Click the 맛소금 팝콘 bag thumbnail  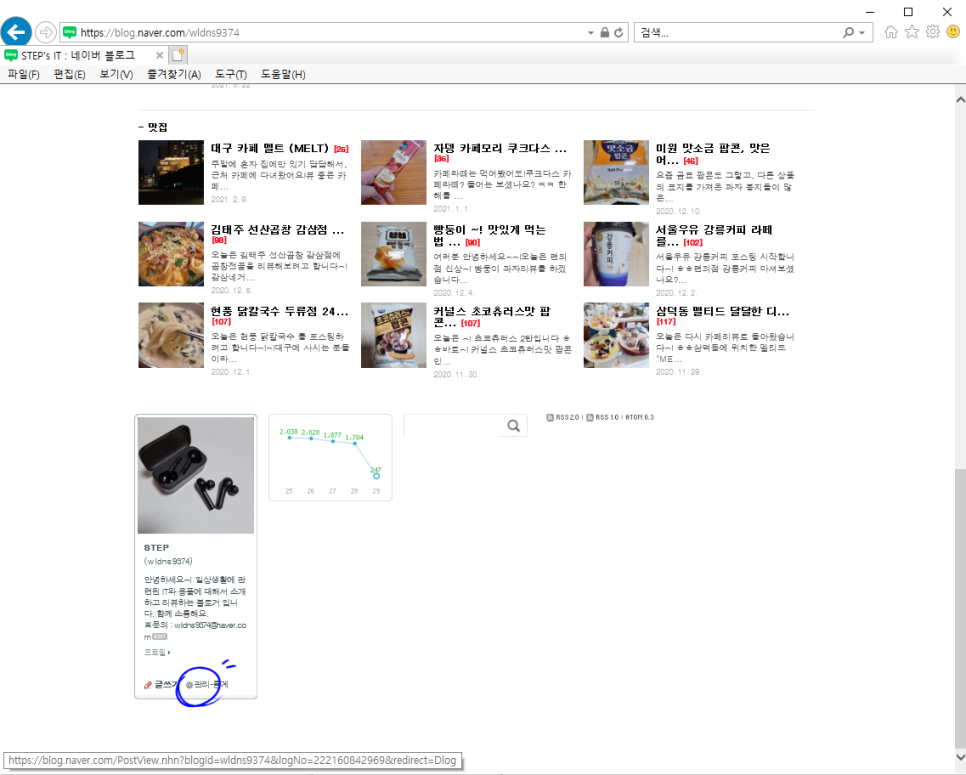tap(616, 172)
